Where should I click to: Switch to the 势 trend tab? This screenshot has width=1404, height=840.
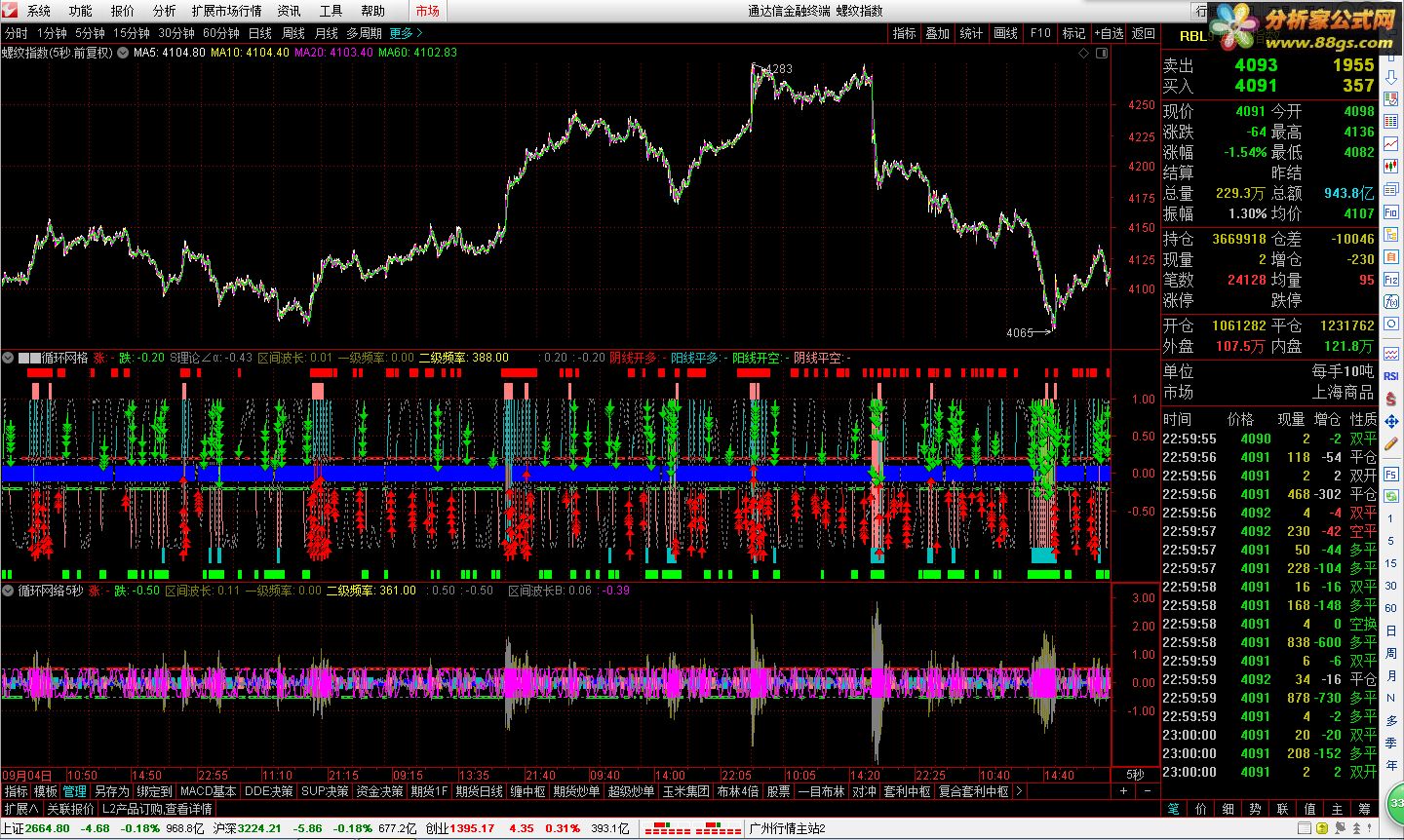[x=1255, y=809]
